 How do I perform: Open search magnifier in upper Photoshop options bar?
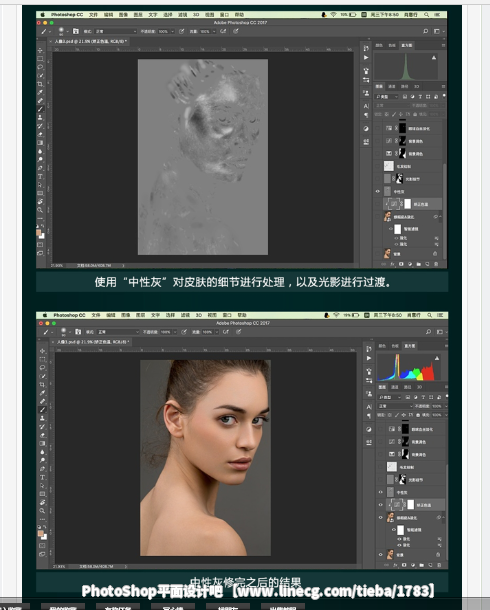coord(425,31)
